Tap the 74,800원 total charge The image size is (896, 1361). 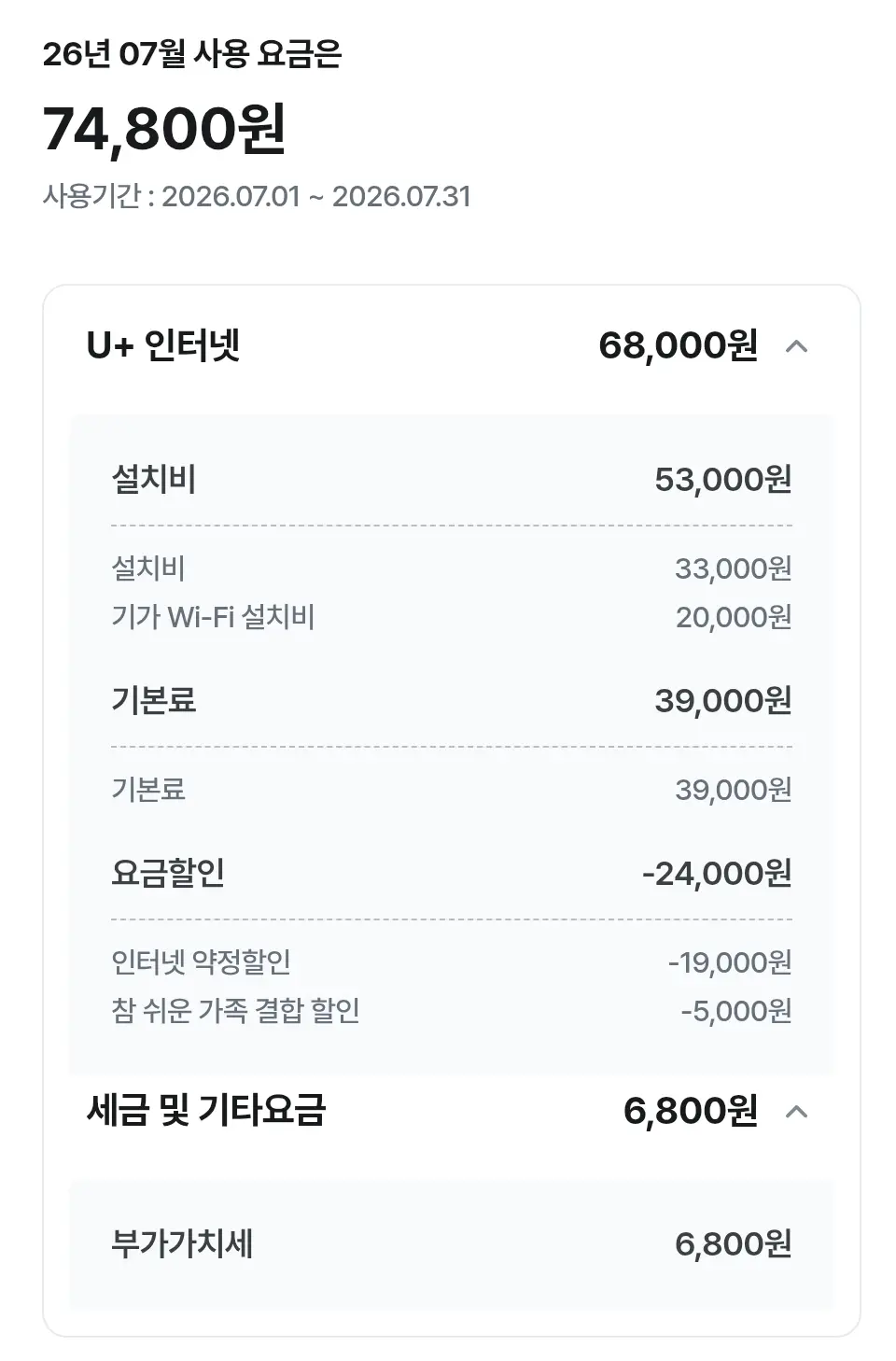click(x=164, y=129)
